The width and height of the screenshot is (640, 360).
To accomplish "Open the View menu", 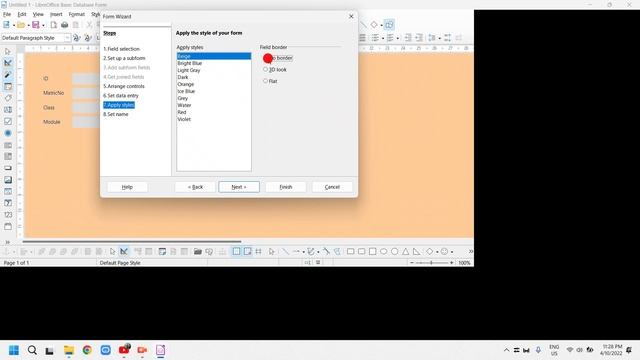I will coord(38,14).
